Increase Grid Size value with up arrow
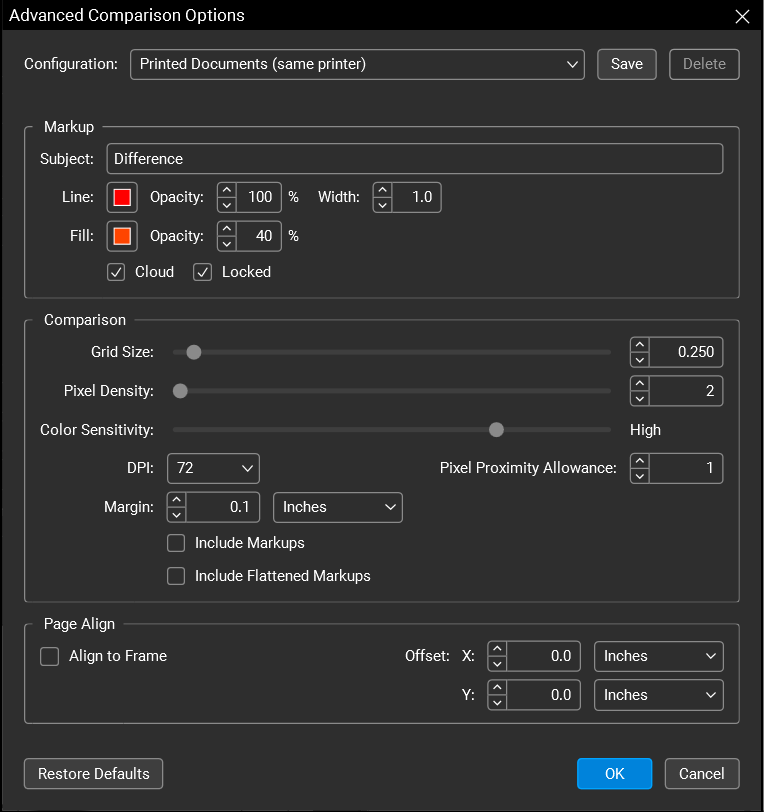This screenshot has height=812, width=764. 639,345
